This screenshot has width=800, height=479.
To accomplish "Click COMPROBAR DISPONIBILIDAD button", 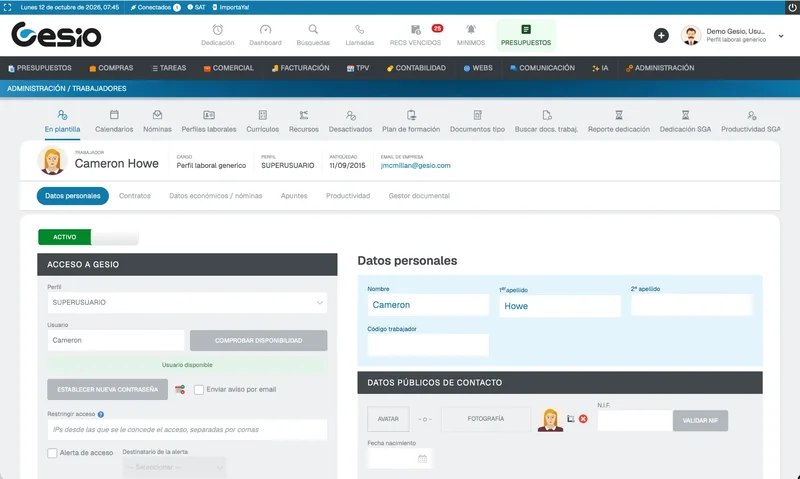I will click(259, 340).
